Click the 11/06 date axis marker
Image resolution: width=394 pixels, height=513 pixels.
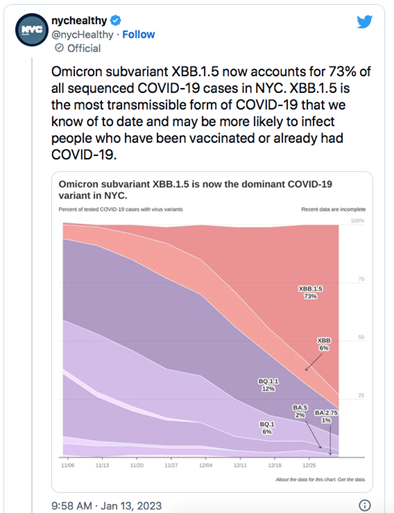[68, 465]
